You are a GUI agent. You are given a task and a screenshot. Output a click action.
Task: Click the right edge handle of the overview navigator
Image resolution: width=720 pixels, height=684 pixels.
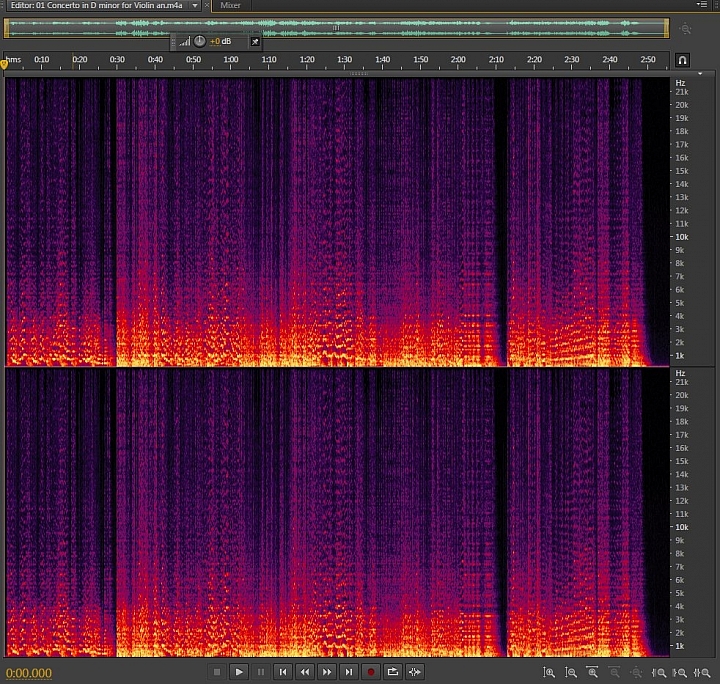(666, 28)
